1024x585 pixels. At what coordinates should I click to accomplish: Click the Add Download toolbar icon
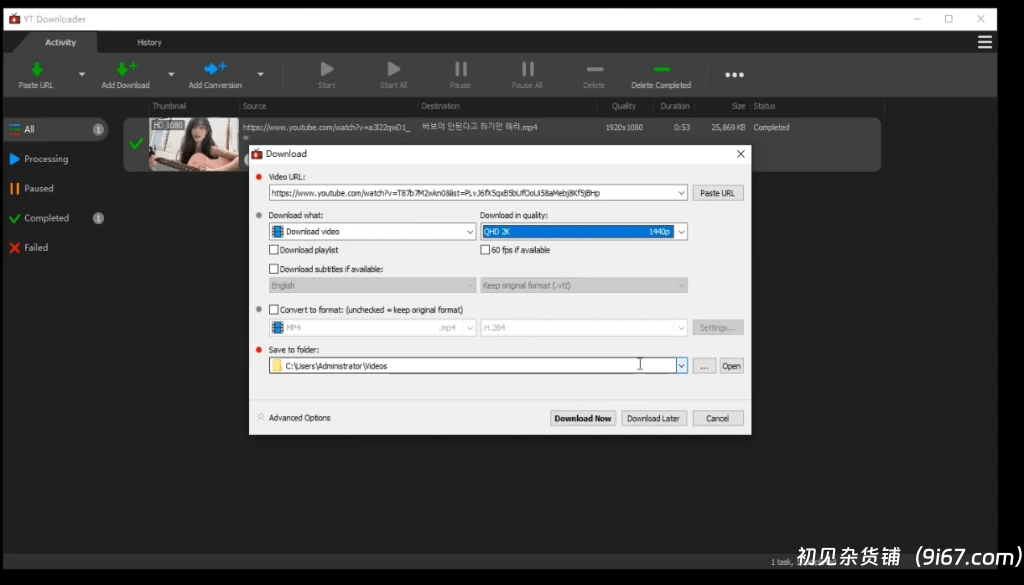[126, 70]
